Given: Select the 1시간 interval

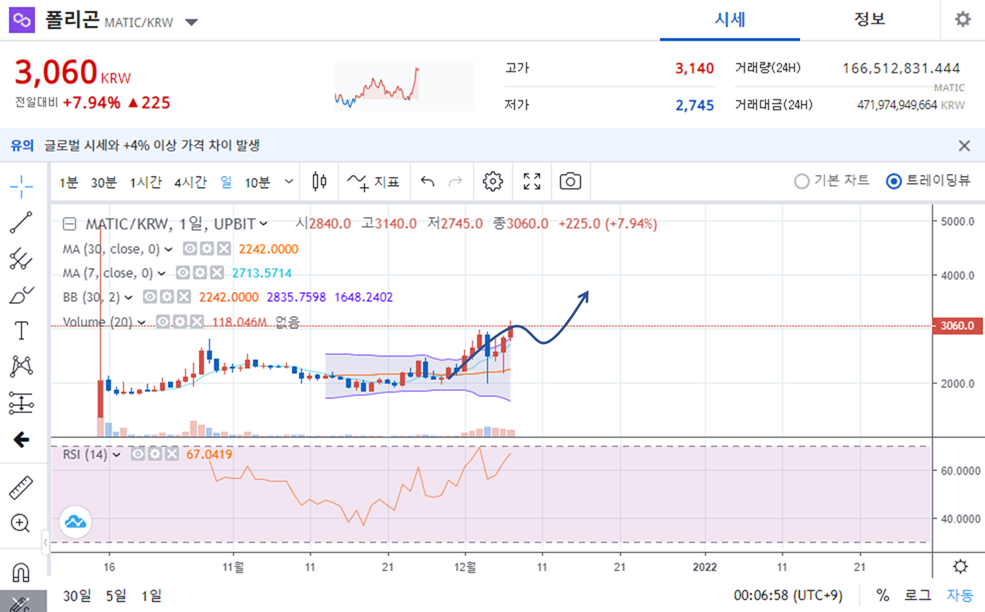Looking at the screenshot, I should (146, 182).
